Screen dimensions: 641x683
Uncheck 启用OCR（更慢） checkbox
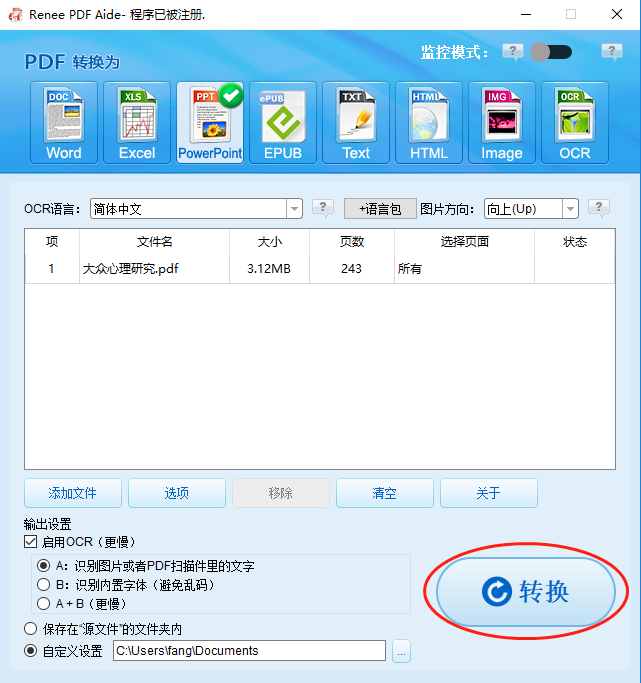tap(30, 542)
